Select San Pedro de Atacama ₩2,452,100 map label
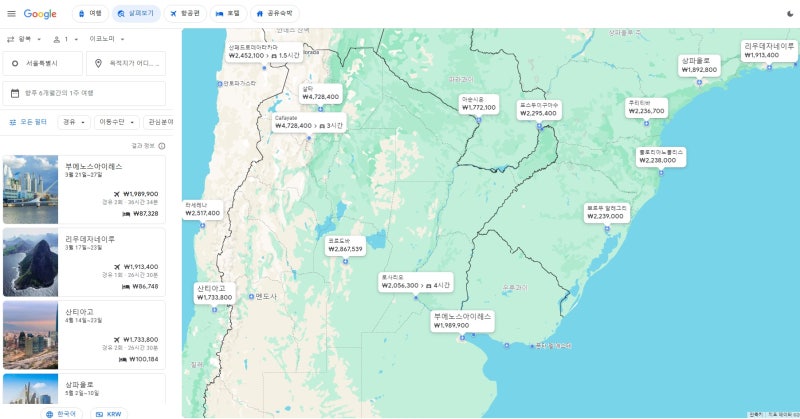 click(x=264, y=52)
